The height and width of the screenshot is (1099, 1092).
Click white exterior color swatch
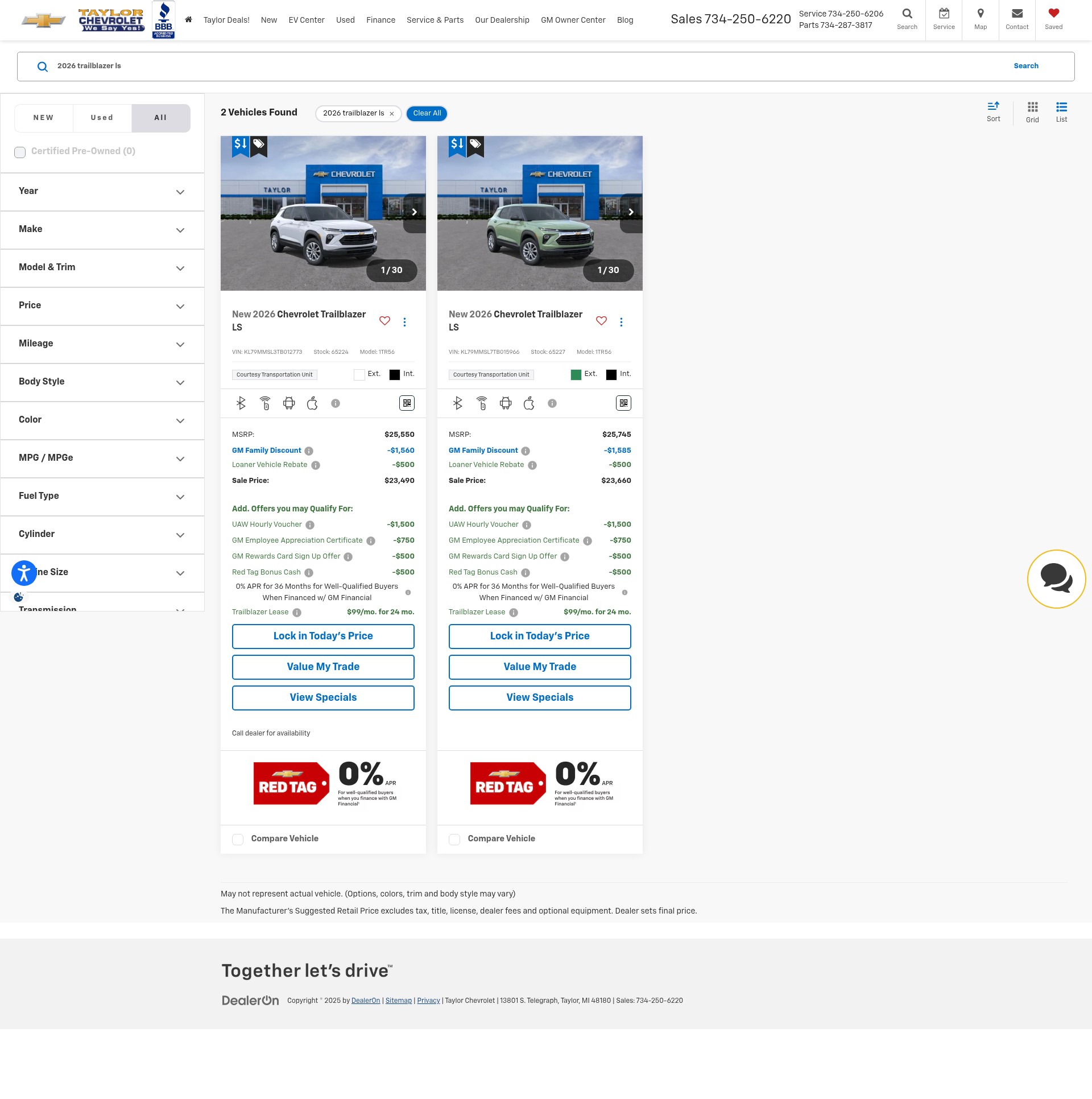pos(359,375)
